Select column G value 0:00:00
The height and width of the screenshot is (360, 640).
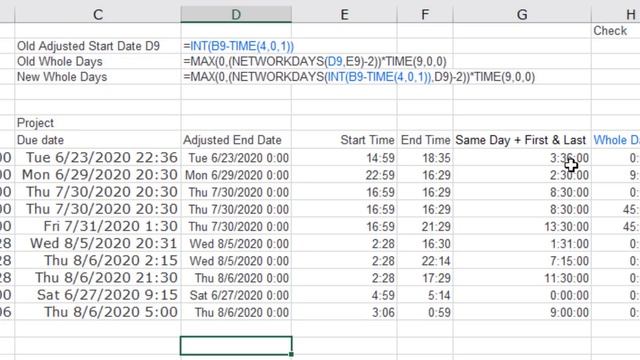(x=569, y=295)
